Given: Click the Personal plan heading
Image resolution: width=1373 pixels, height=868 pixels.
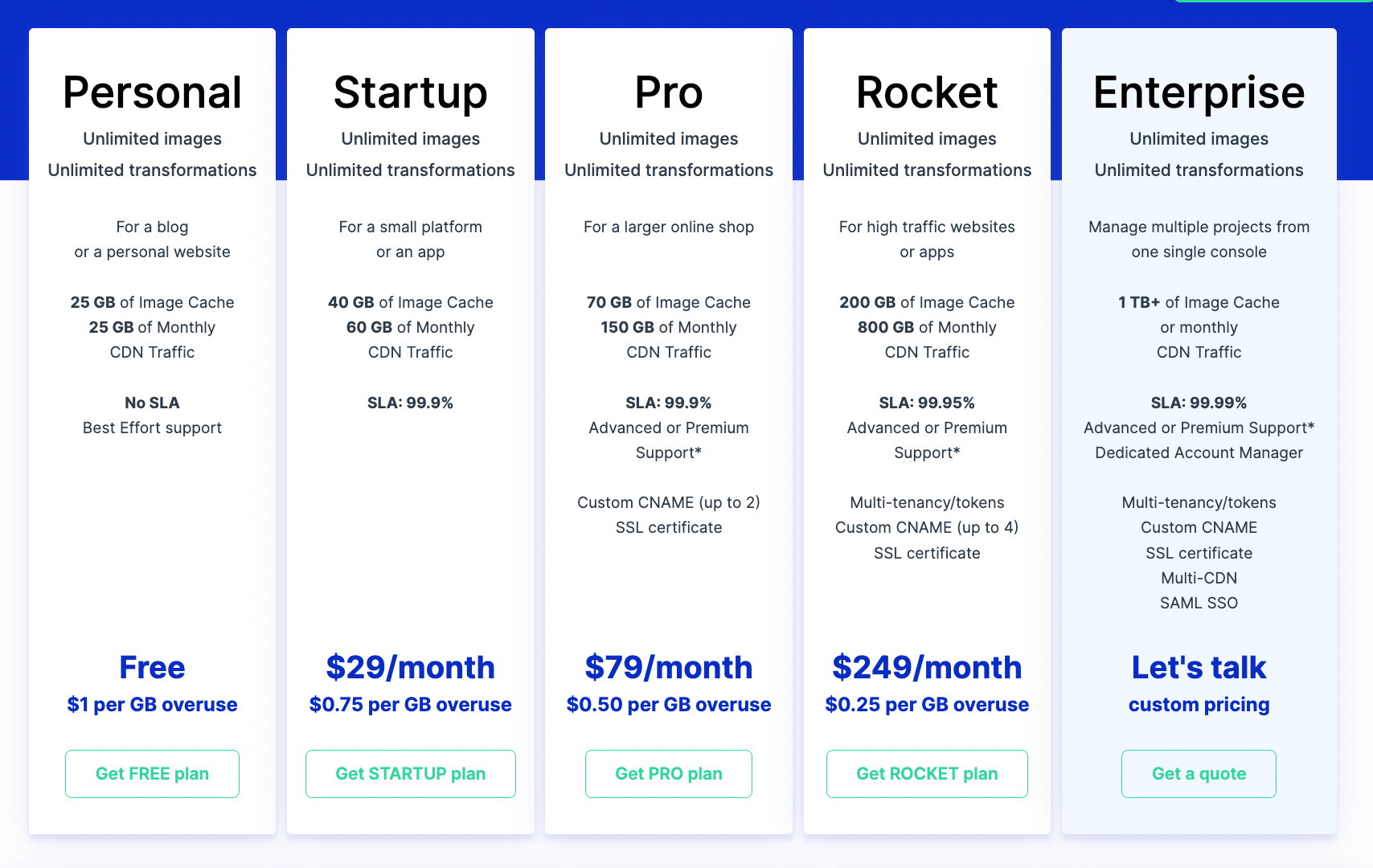Looking at the screenshot, I should [x=152, y=92].
